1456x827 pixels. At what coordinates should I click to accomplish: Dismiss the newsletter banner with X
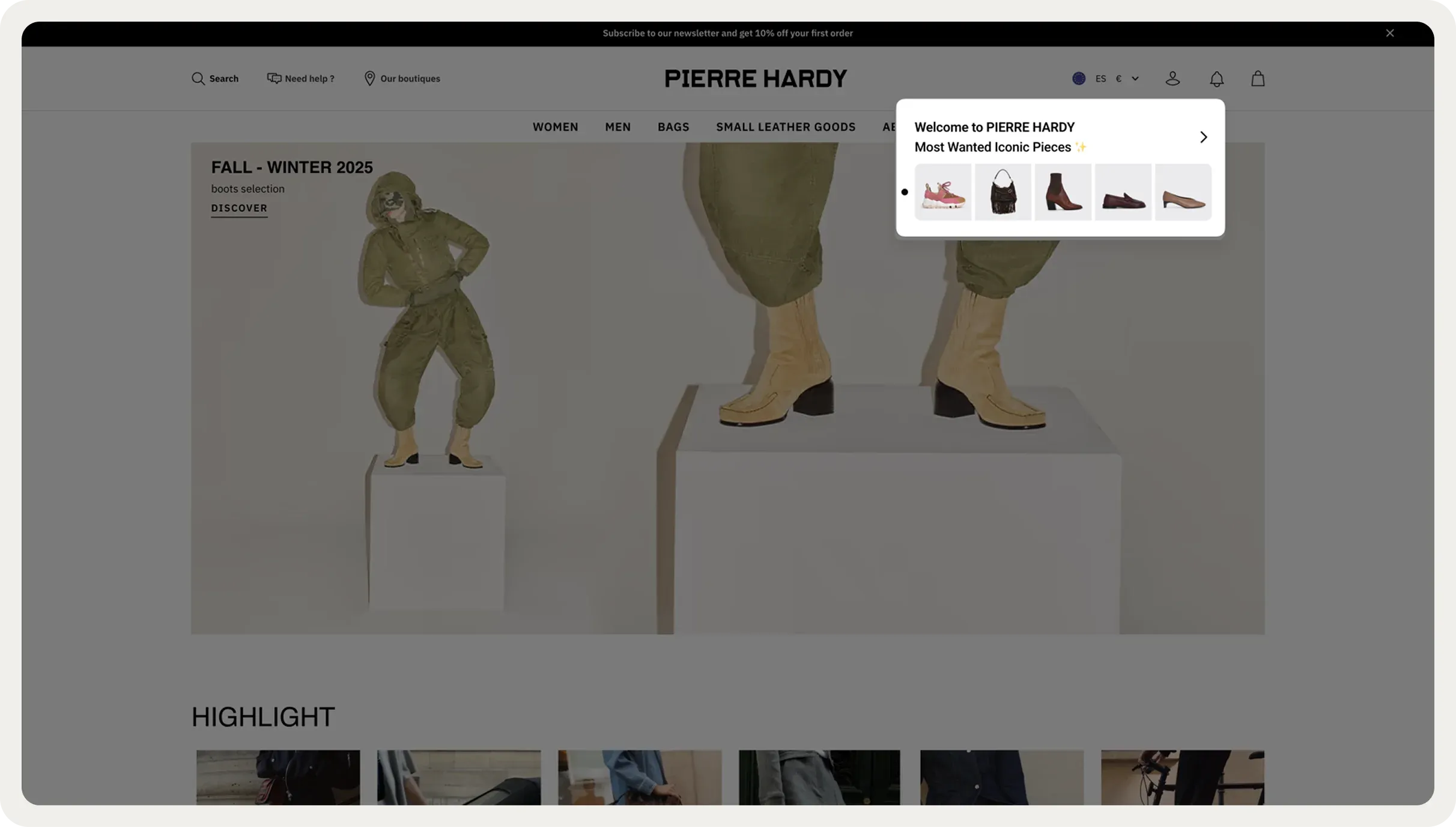coord(1390,33)
